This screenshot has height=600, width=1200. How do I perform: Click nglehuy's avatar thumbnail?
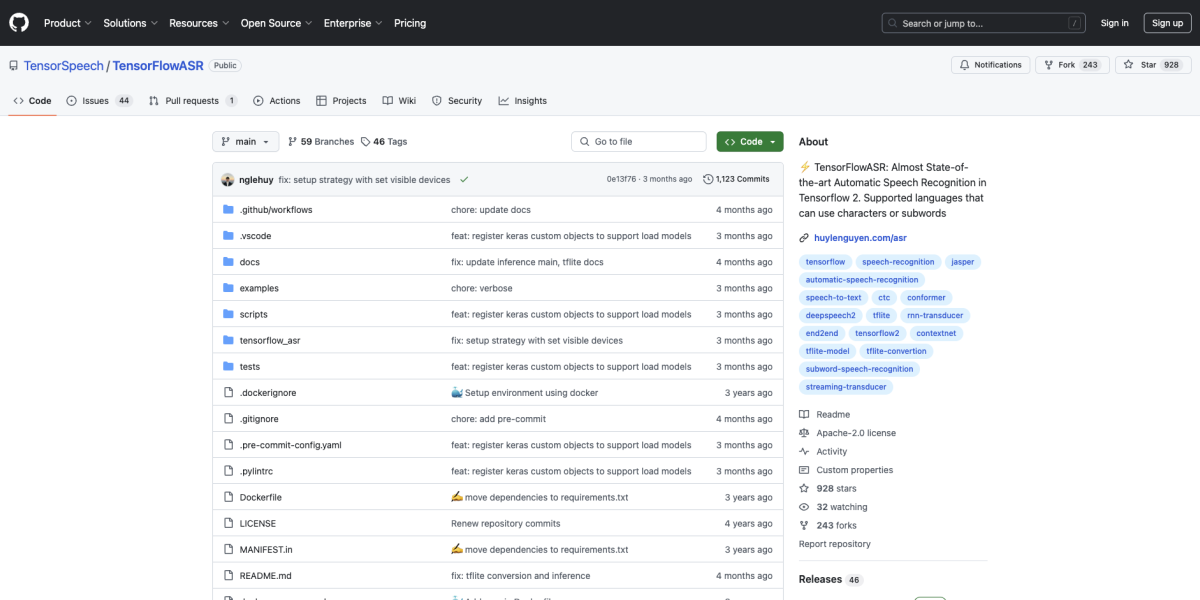click(228, 180)
